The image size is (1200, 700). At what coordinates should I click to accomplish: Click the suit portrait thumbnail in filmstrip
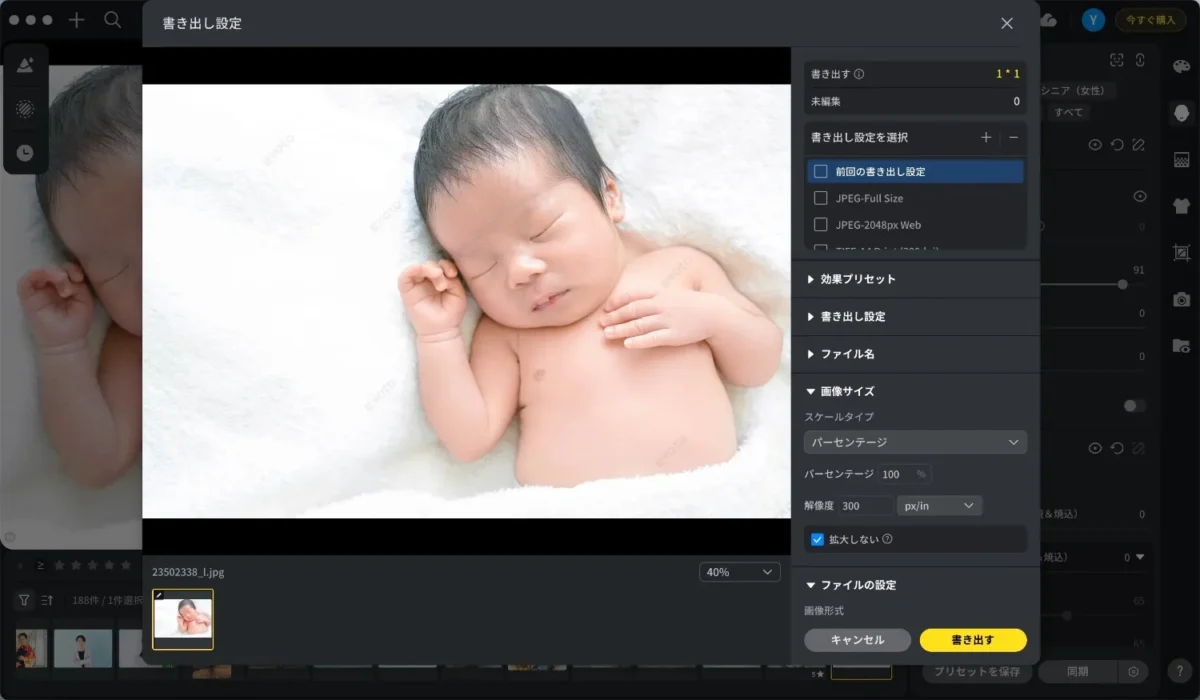[83, 649]
